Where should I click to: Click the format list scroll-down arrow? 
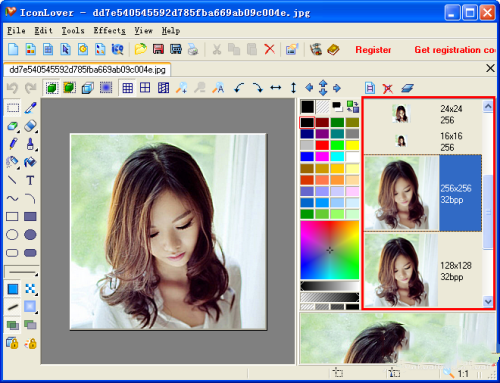(488, 301)
